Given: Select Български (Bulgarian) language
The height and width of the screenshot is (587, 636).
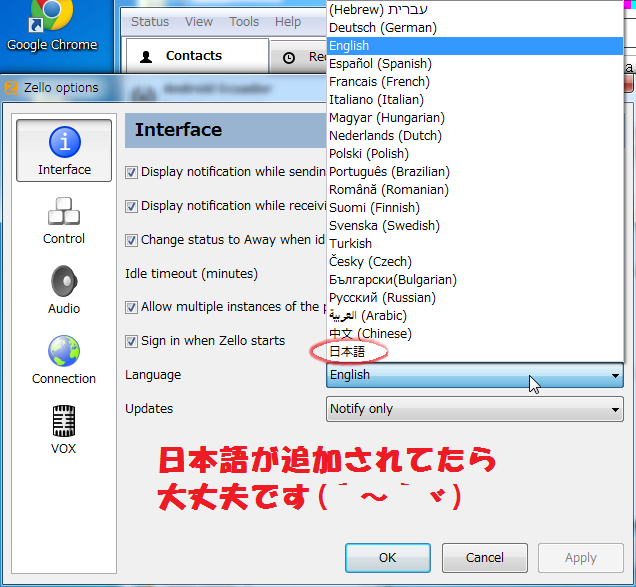Looking at the screenshot, I should (x=475, y=280).
